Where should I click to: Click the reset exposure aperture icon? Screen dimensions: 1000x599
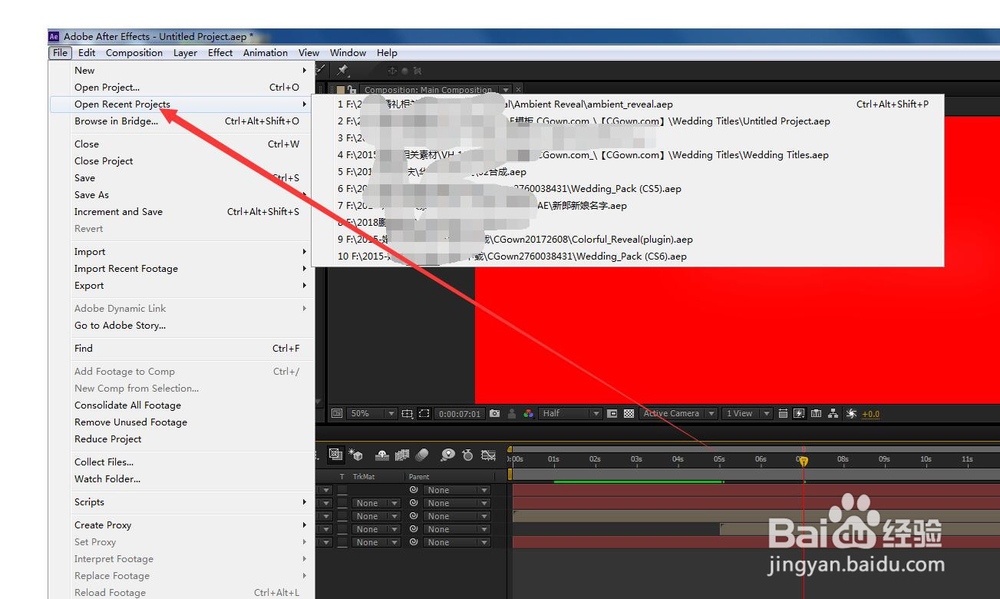[851, 413]
